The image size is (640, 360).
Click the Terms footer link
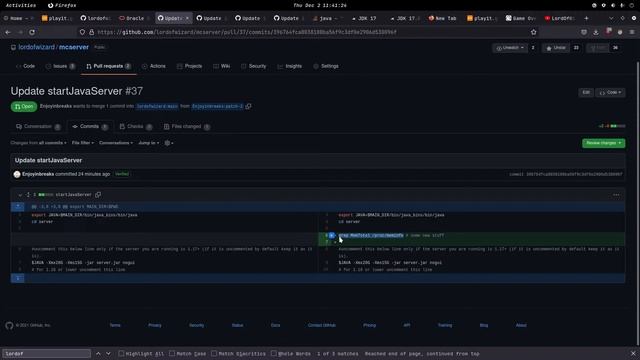(115, 325)
